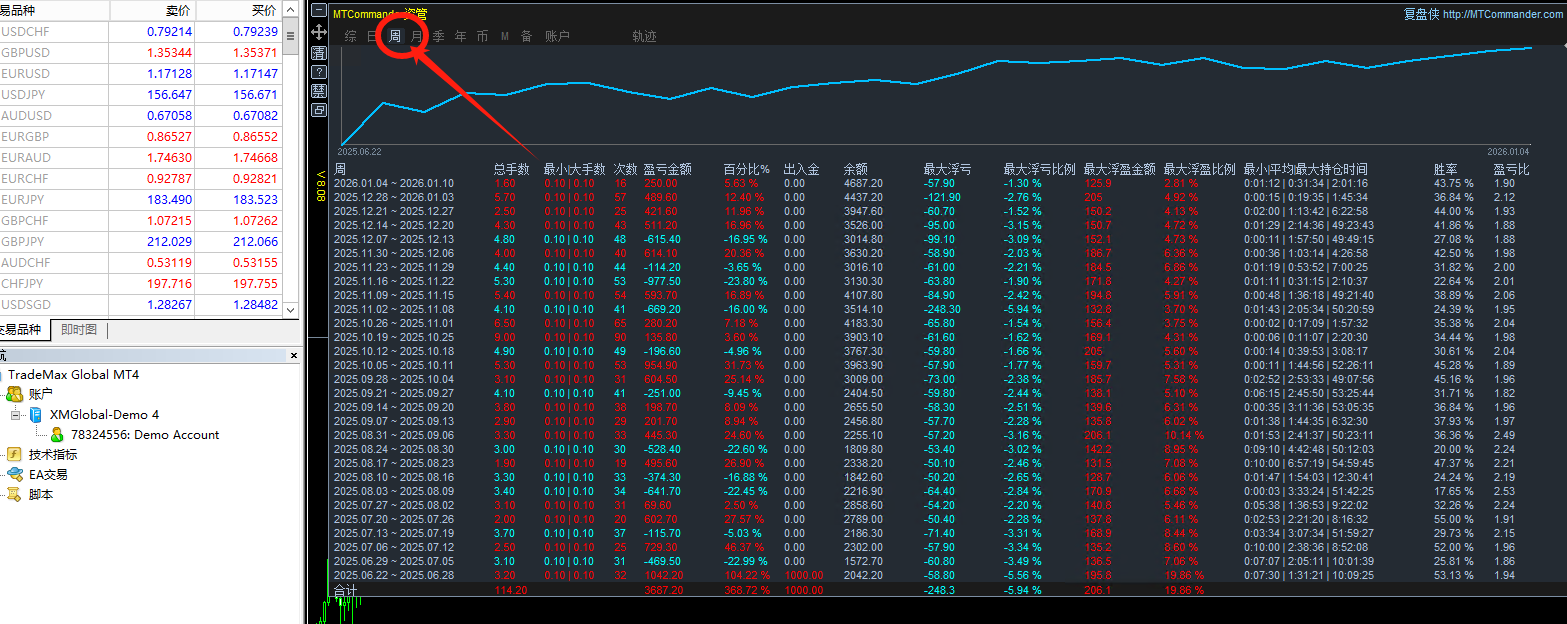The image size is (1567, 624).
Task: Click the 卖价 bid column header
Action: click(x=153, y=10)
